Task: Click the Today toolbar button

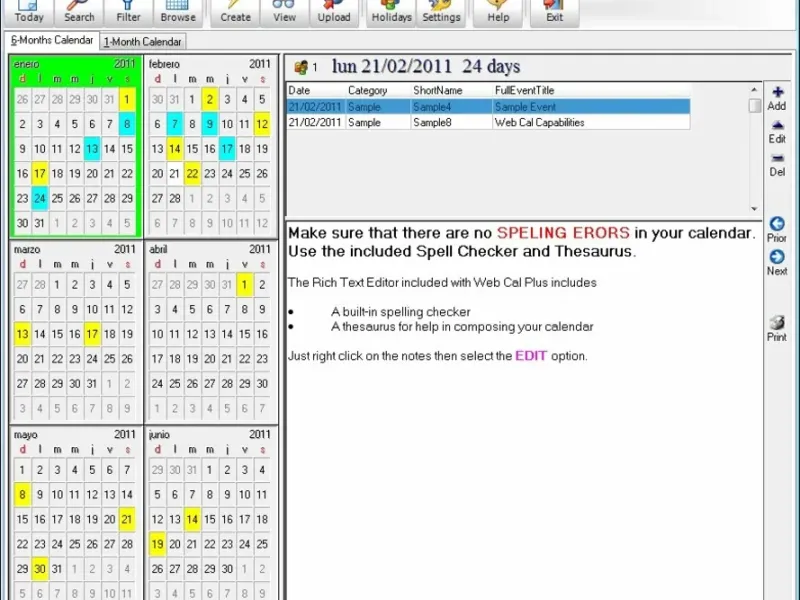Action: (x=29, y=12)
